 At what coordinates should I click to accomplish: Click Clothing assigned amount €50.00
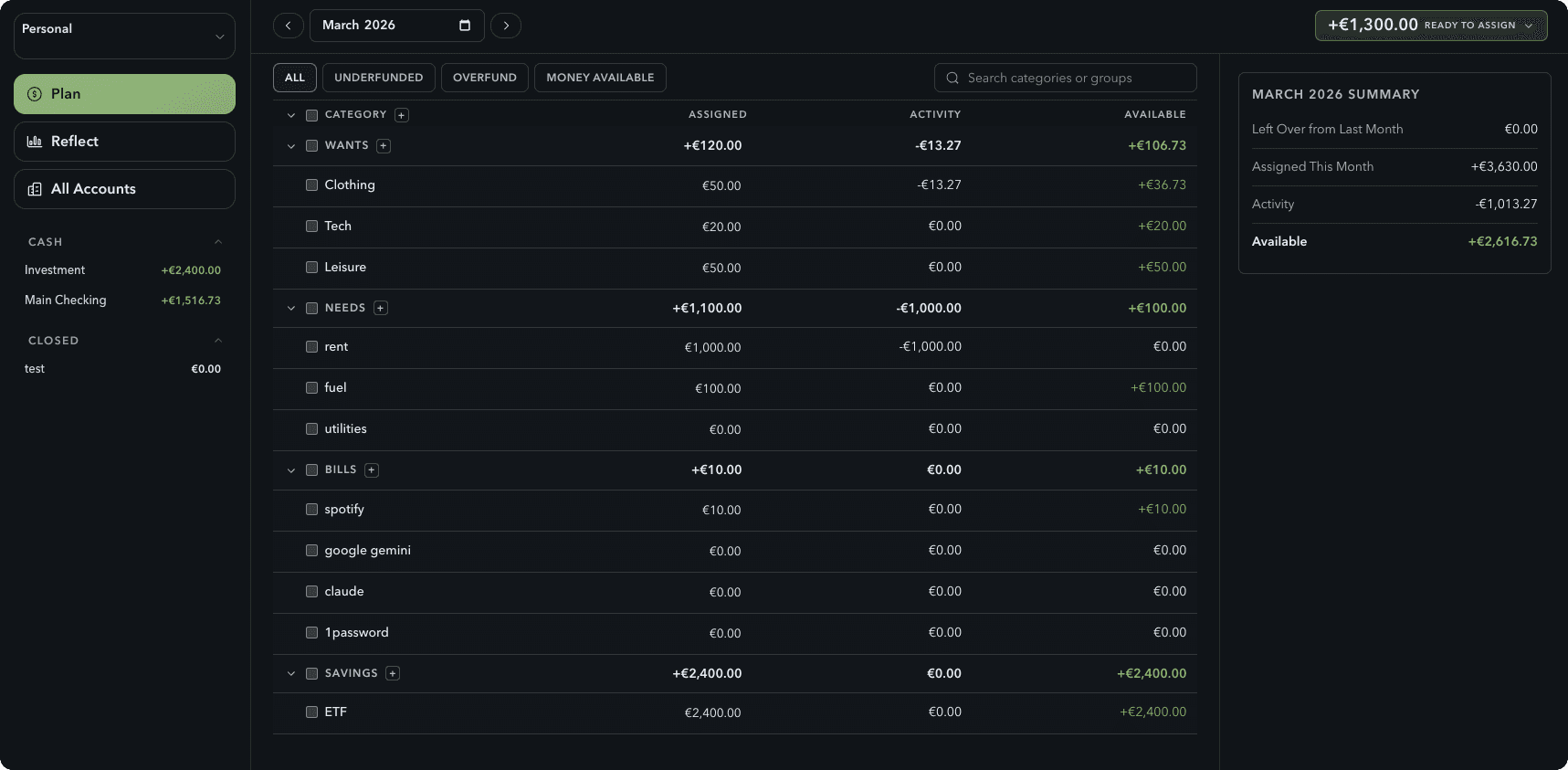721,185
